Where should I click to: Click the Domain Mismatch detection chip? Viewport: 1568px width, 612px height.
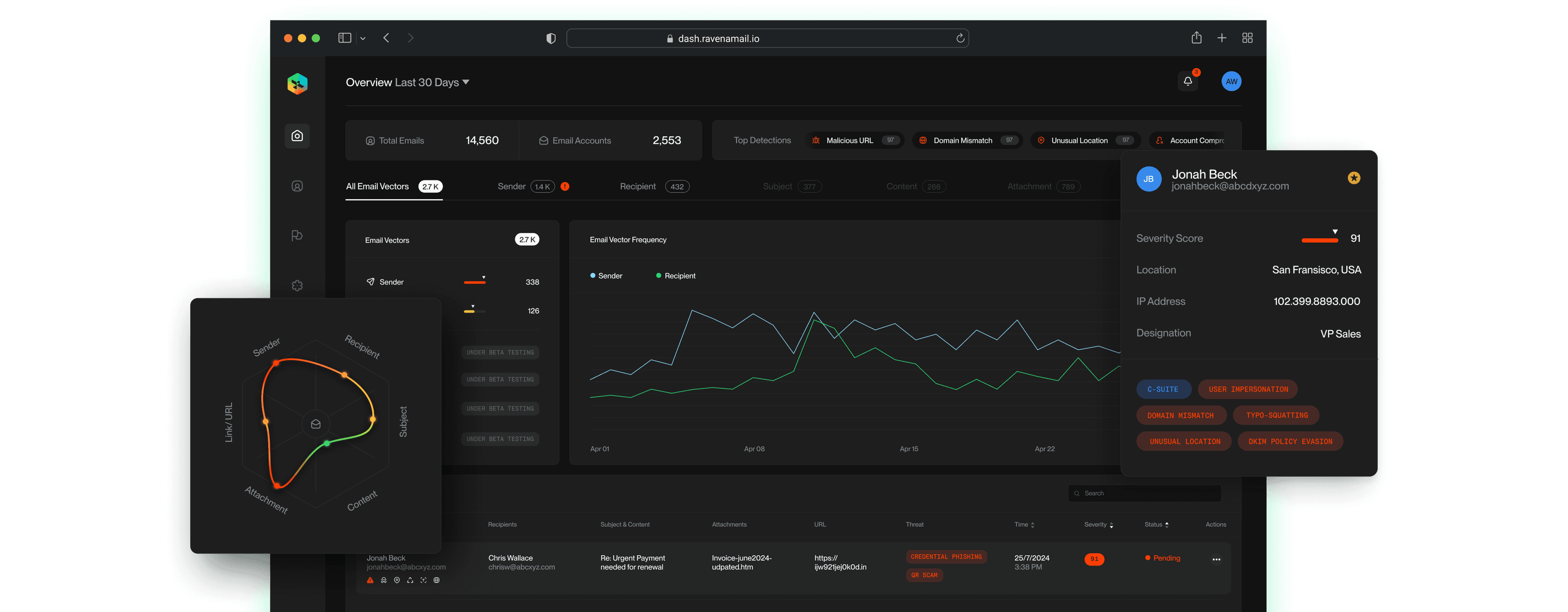coord(967,140)
